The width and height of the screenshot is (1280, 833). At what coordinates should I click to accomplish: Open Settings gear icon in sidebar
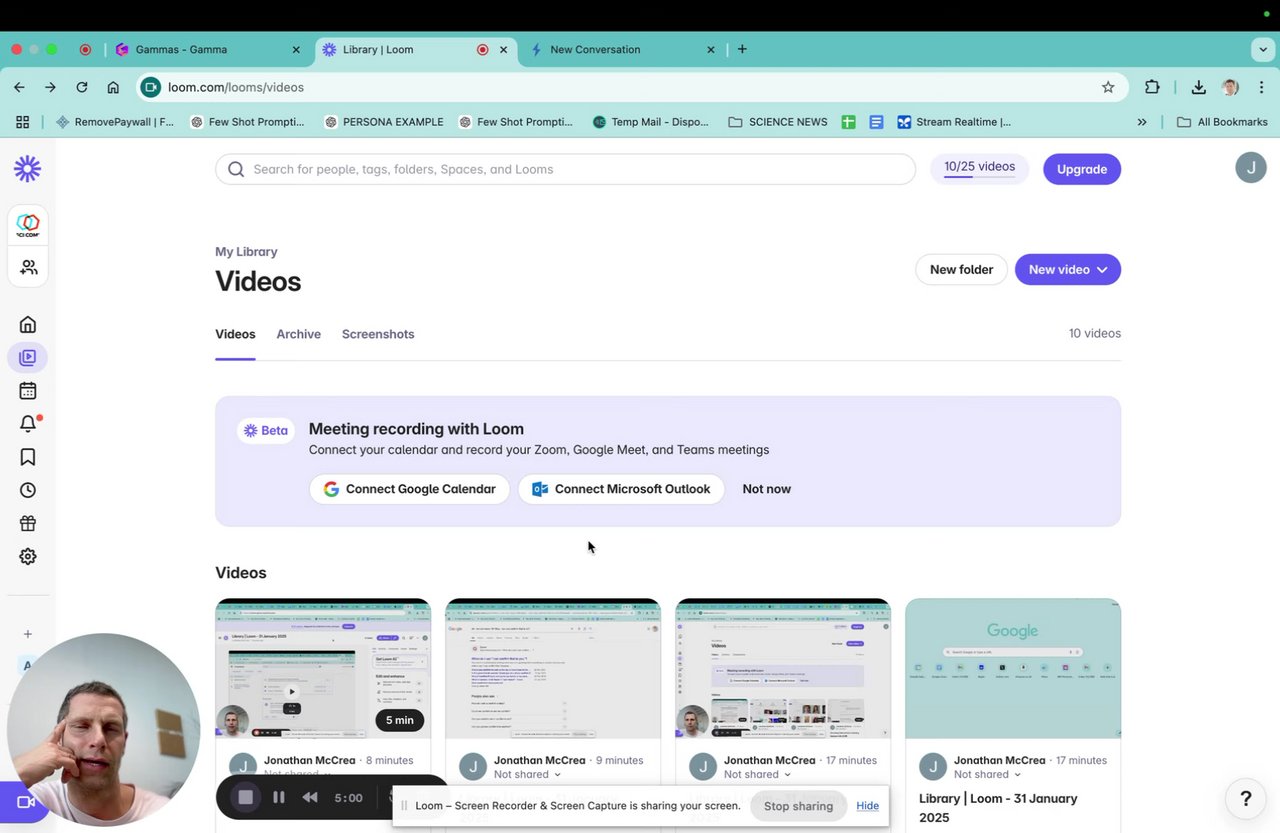(28, 556)
